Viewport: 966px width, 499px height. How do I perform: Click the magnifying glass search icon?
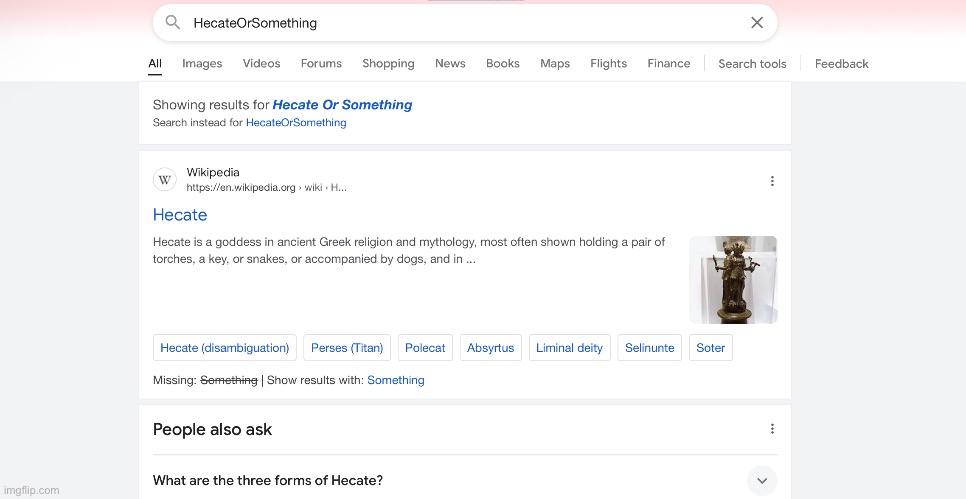point(173,23)
